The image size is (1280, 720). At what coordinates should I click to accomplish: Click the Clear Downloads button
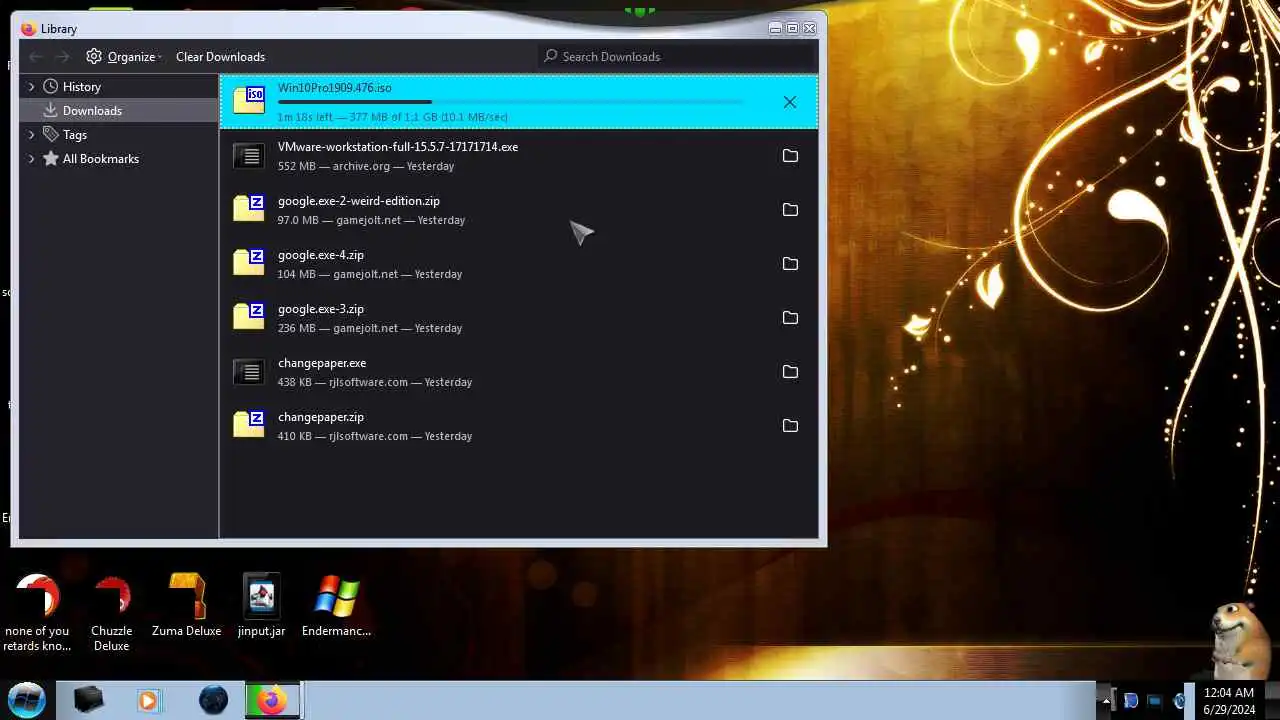coord(220,57)
